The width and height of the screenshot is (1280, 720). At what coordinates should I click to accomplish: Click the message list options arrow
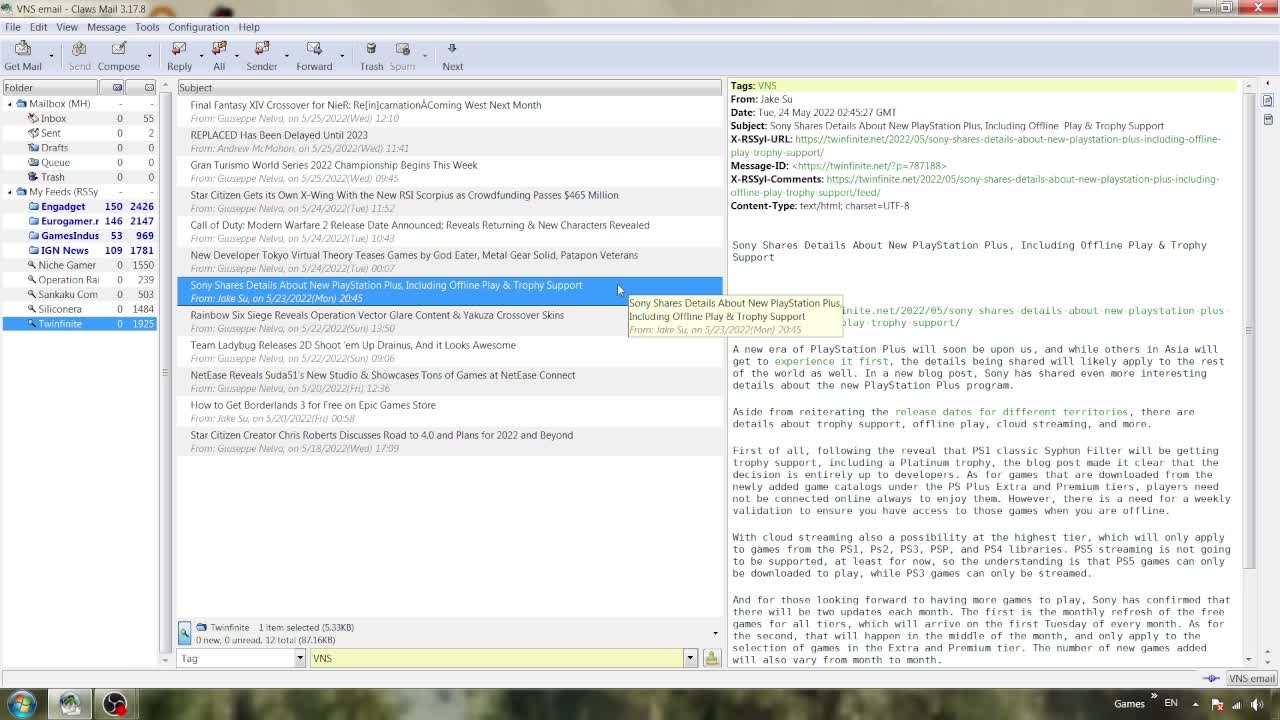(715, 633)
